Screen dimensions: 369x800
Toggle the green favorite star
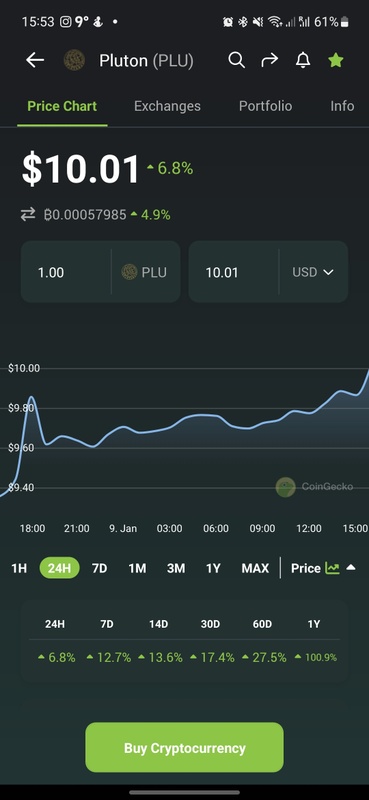tap(336, 60)
